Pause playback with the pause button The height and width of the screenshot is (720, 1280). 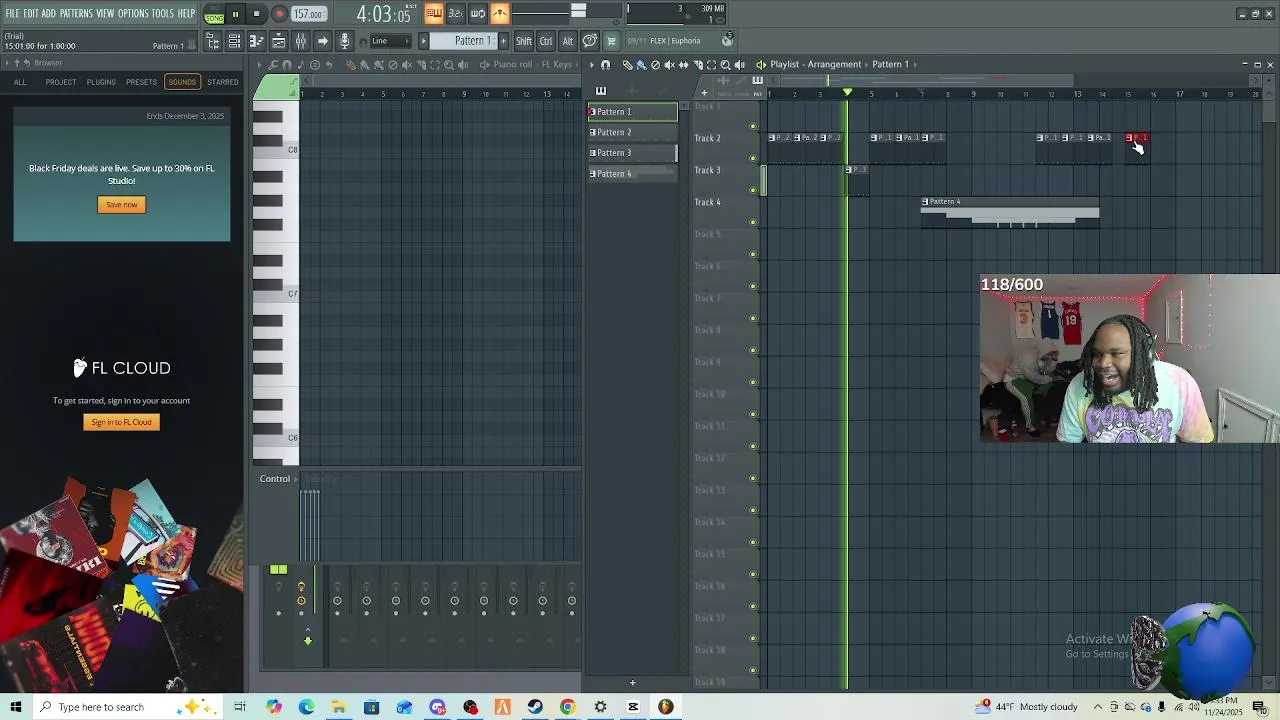click(x=235, y=14)
